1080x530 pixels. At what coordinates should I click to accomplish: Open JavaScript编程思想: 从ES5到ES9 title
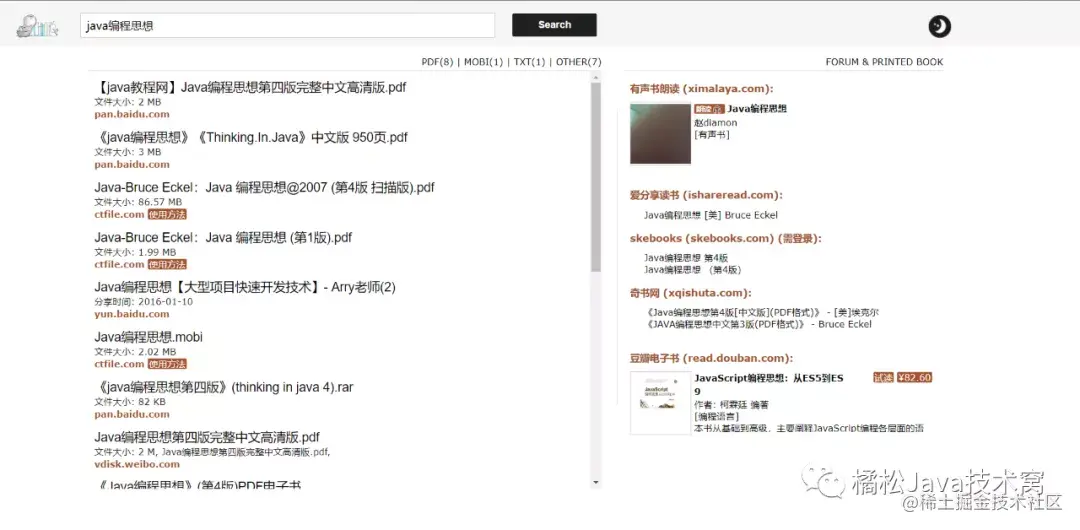pos(769,385)
